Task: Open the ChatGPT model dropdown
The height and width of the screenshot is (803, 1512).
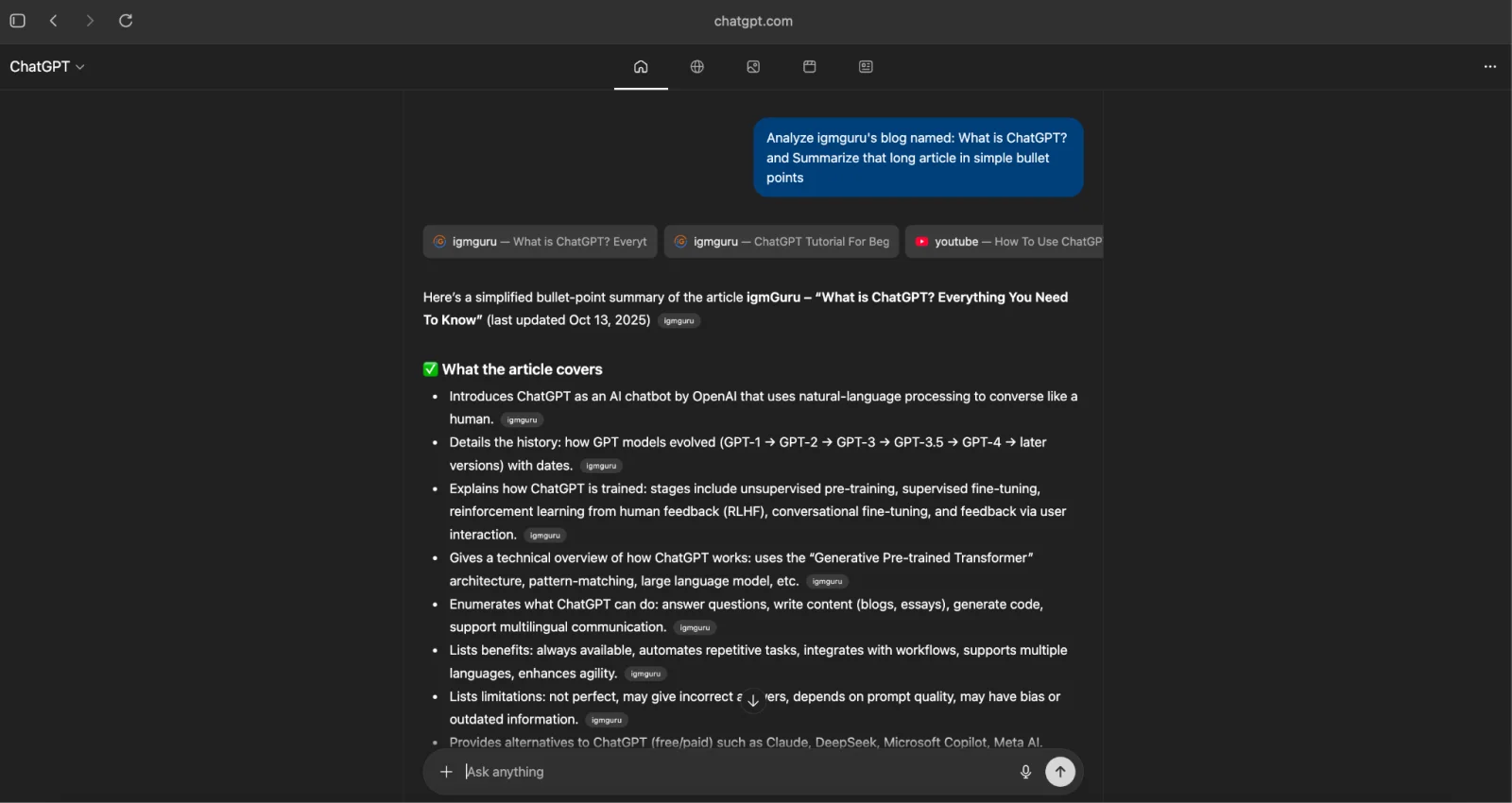Action: [x=47, y=66]
